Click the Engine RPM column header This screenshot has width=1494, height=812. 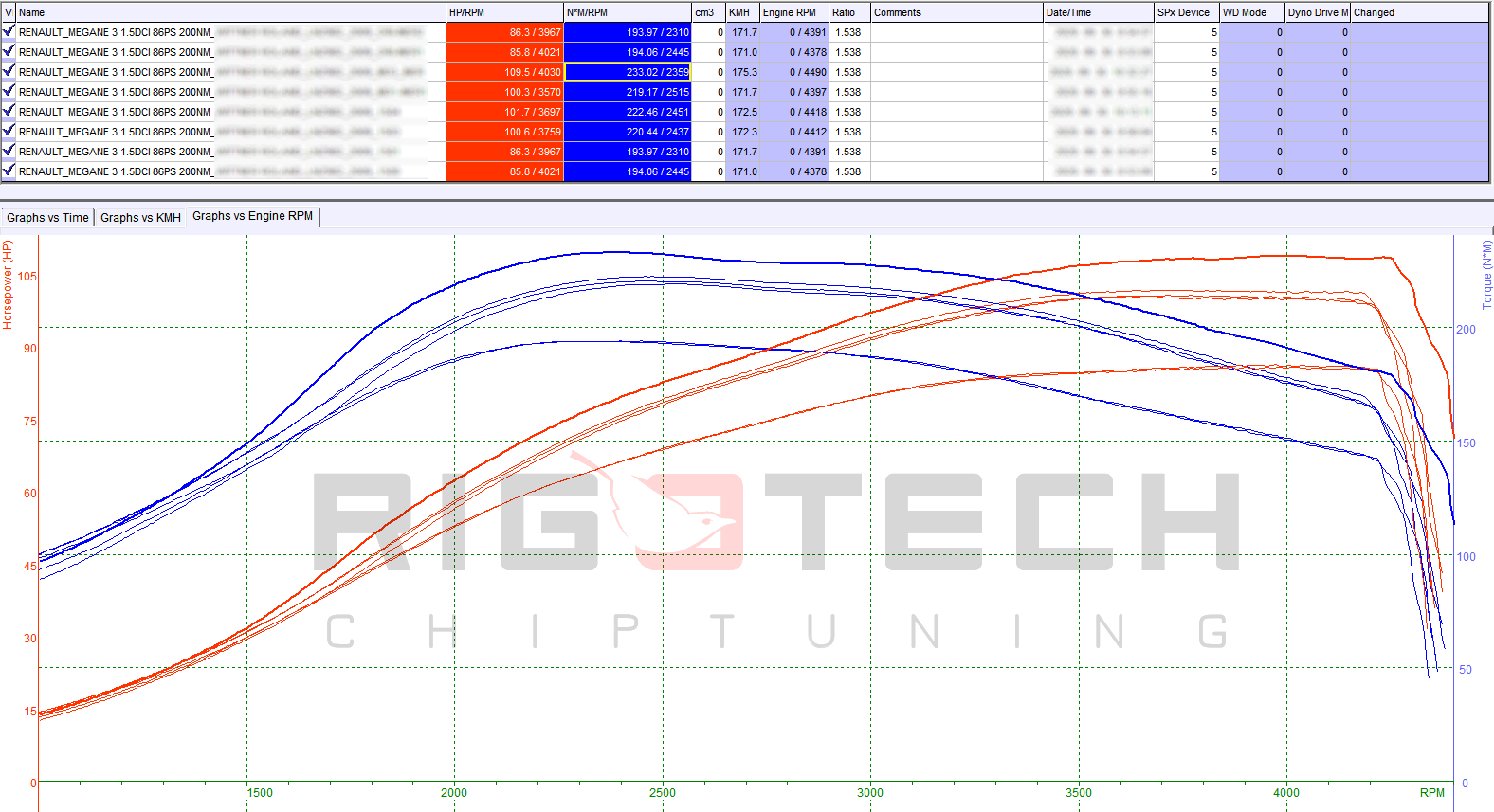click(x=794, y=12)
